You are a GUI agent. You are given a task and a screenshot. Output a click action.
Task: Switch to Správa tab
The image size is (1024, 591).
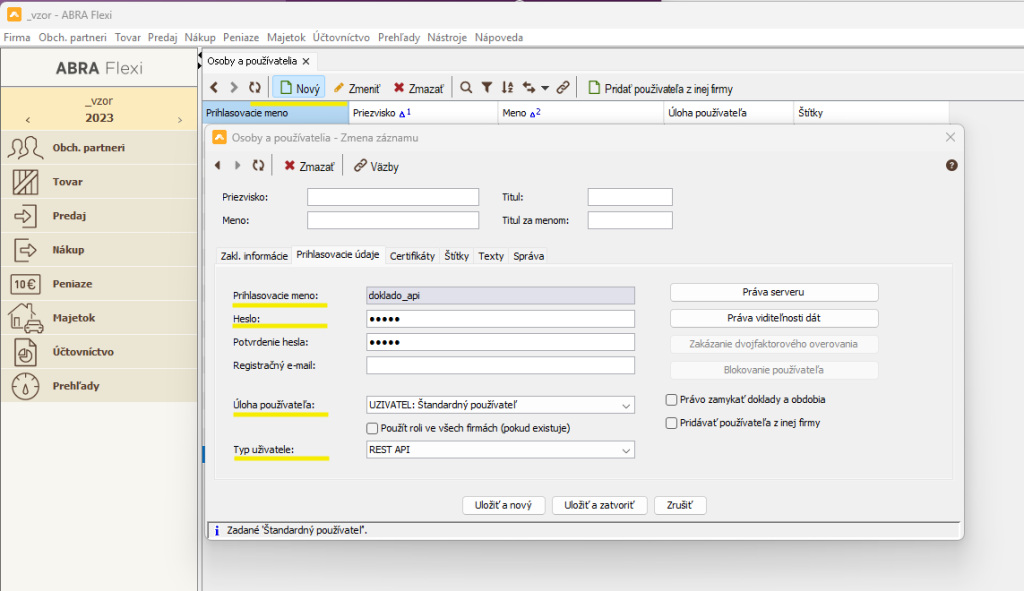coord(528,256)
